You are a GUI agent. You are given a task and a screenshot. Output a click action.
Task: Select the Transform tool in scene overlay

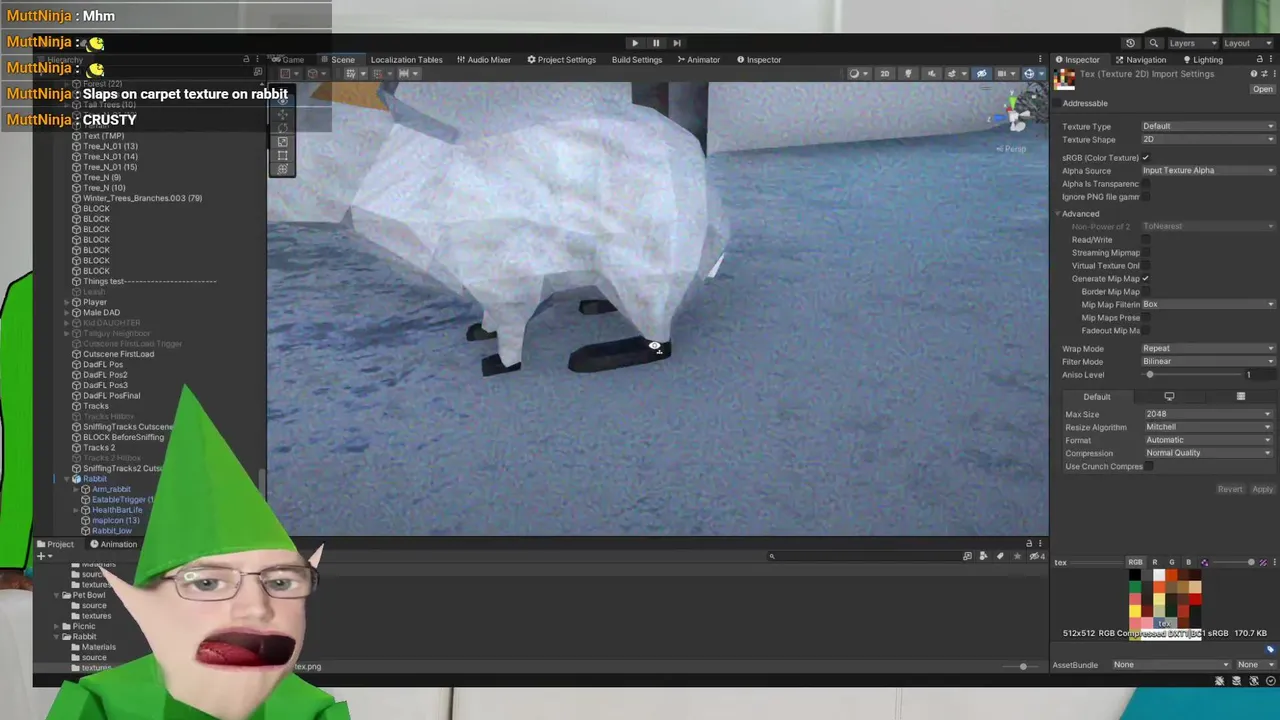coord(282,169)
